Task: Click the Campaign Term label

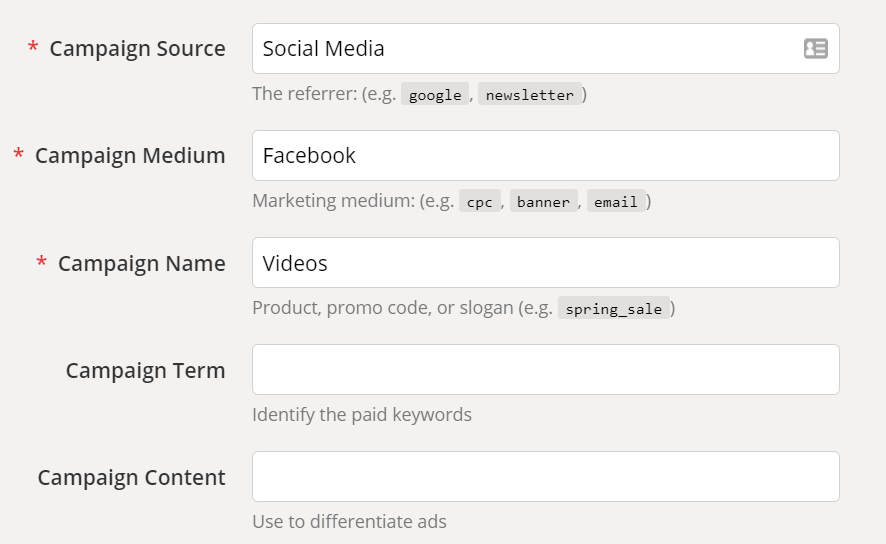Action: (x=145, y=370)
